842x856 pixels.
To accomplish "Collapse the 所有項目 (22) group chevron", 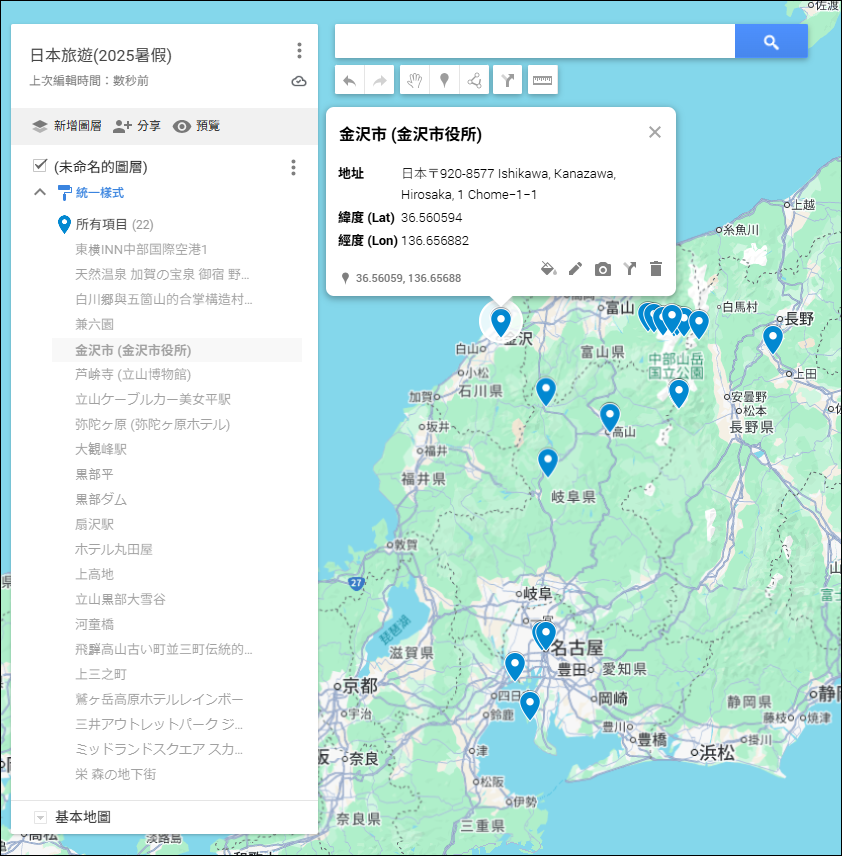I will [x=42, y=190].
